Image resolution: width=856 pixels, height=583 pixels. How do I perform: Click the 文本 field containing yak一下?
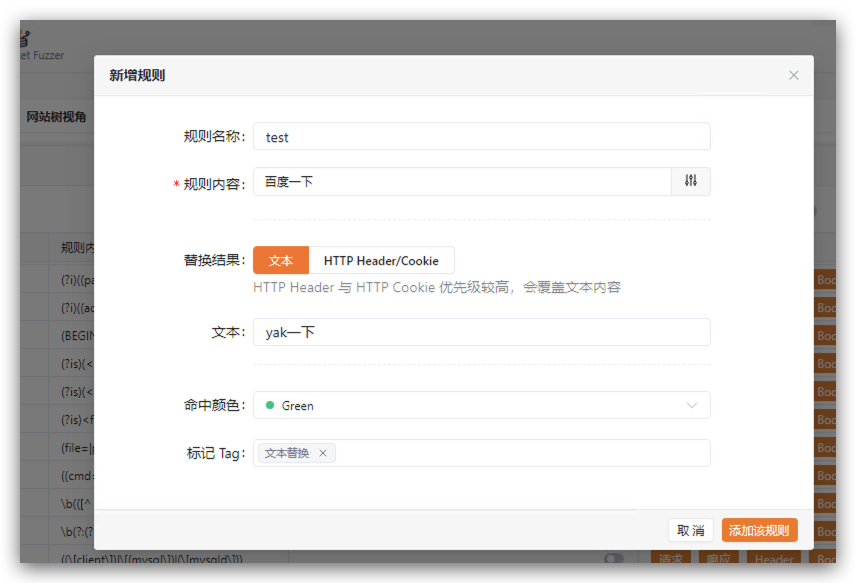coord(481,332)
